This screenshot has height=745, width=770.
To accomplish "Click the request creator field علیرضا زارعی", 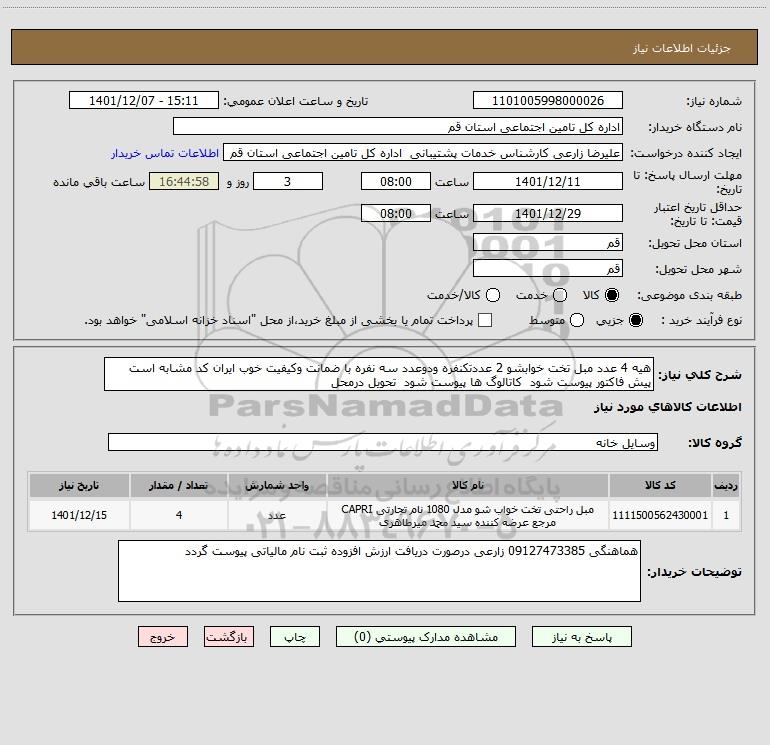I will (423, 153).
